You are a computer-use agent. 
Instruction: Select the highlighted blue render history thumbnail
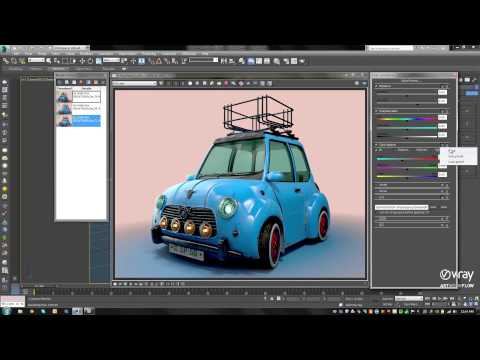tap(79, 121)
